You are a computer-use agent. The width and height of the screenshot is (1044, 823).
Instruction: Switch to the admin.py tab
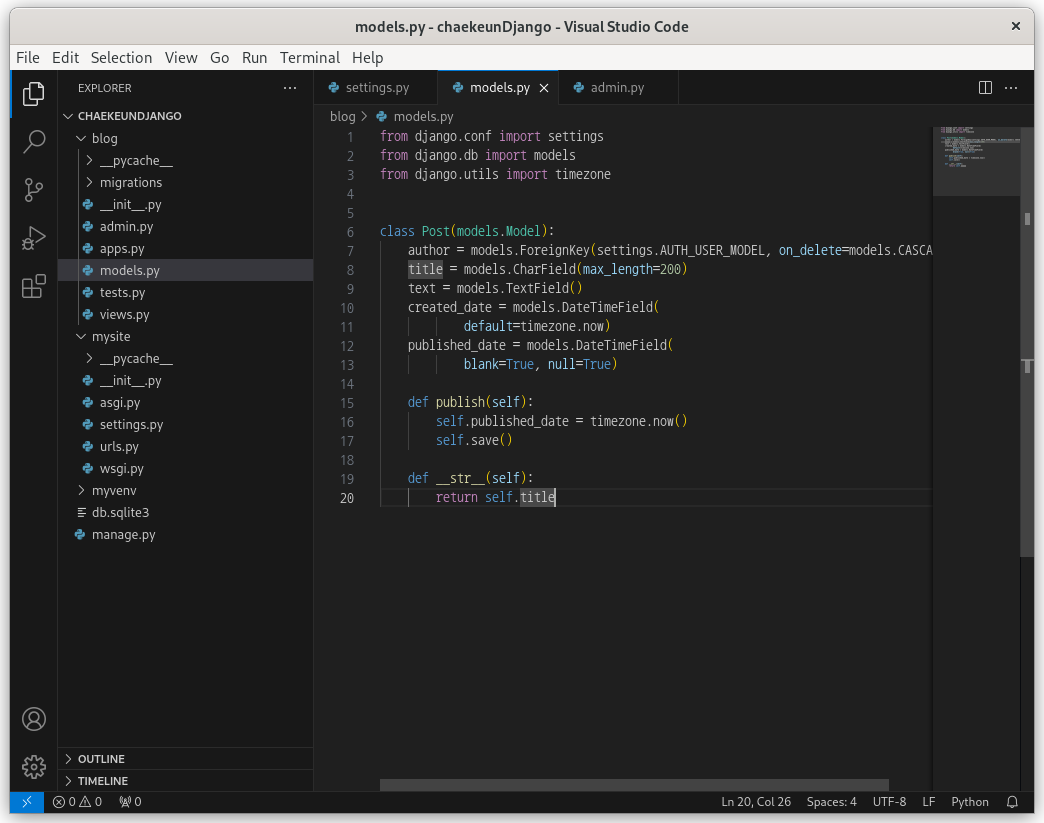coord(618,87)
